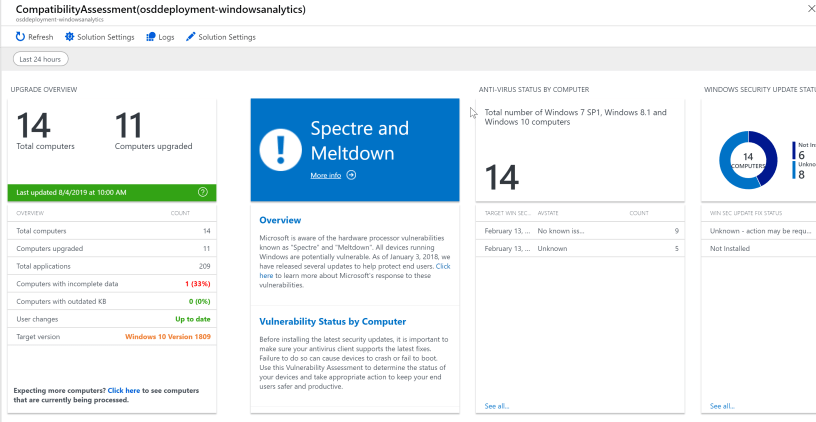The height and width of the screenshot is (422, 816).
Task: Click the Spectre and Meltdown exclamation icon
Action: [279, 150]
